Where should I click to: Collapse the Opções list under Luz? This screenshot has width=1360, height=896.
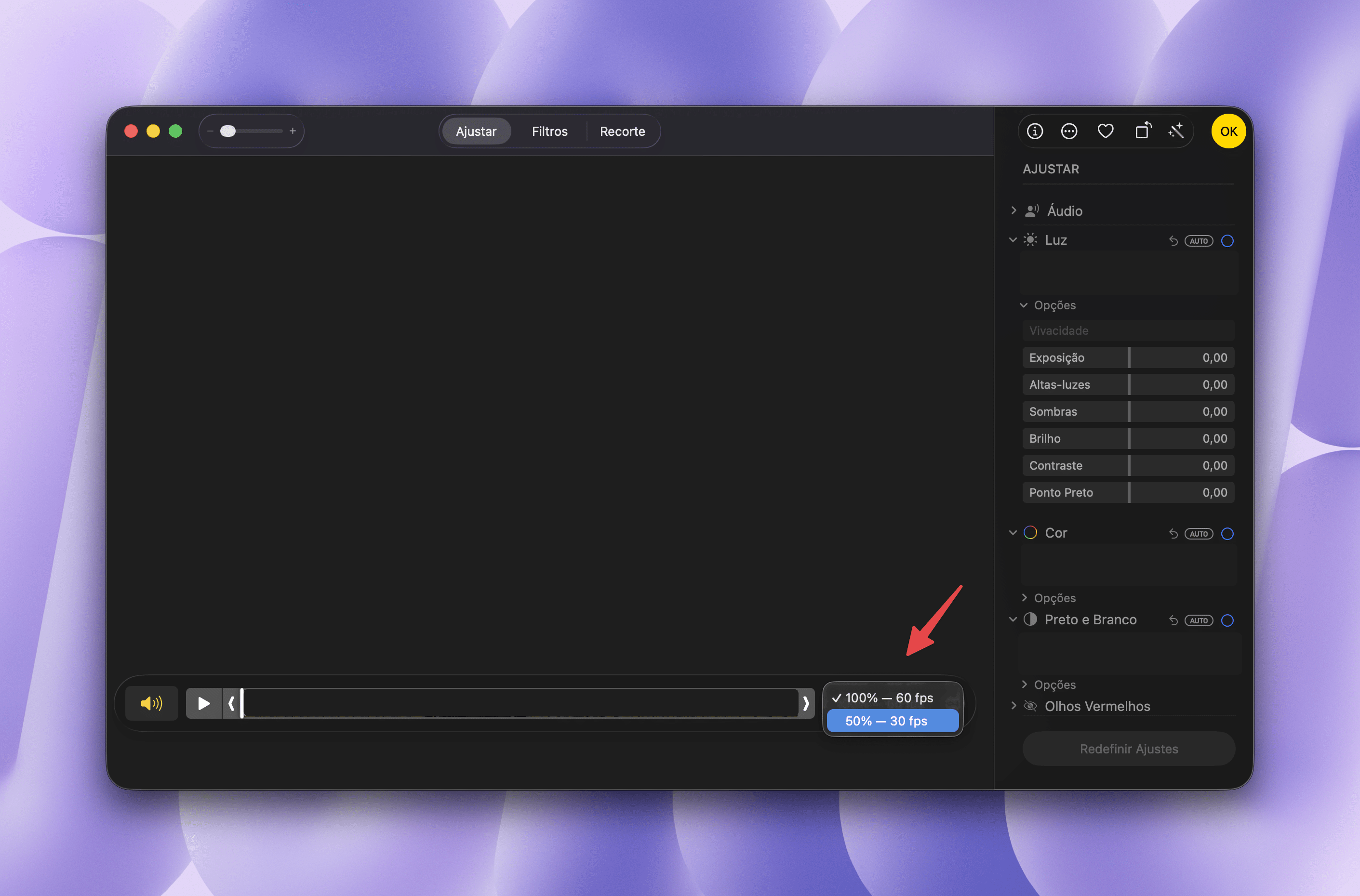pyautogui.click(x=1024, y=305)
